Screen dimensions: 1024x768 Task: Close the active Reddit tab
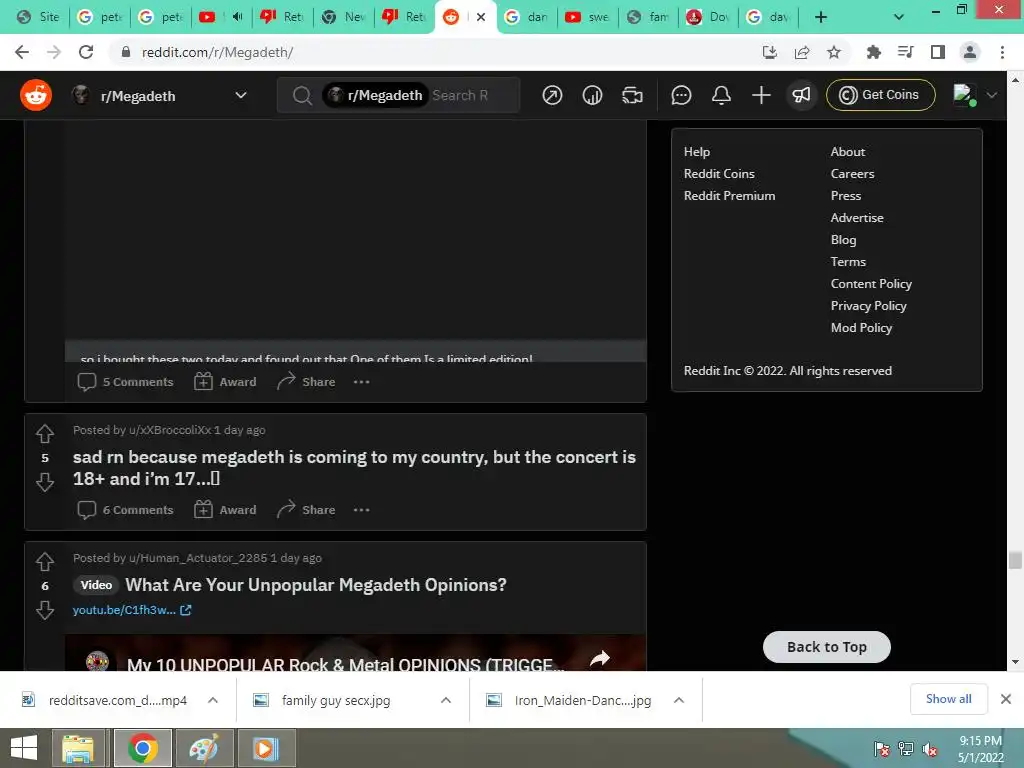pyautogui.click(x=481, y=17)
